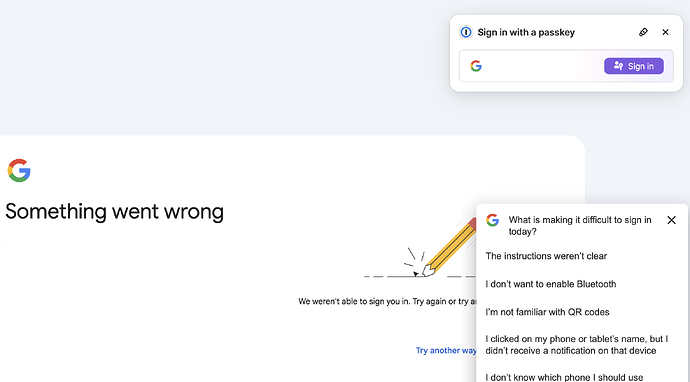The image size is (690, 382).
Task: Click the Google logo above Something went wrong
Action: click(19, 170)
